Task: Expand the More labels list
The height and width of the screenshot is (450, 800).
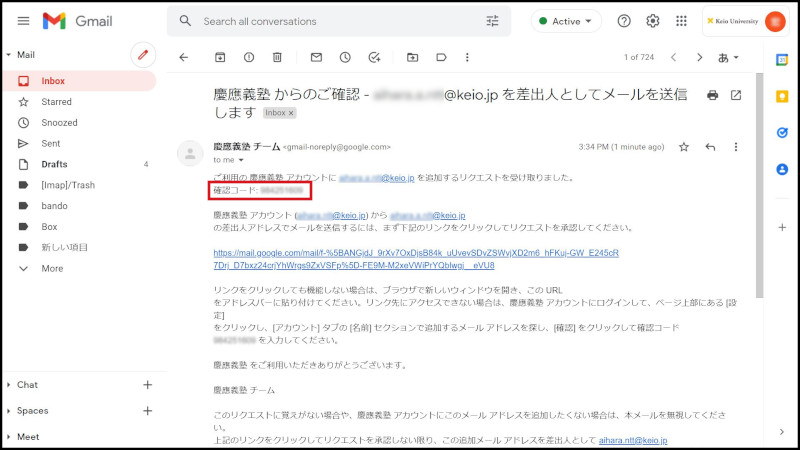Action: pos(51,268)
